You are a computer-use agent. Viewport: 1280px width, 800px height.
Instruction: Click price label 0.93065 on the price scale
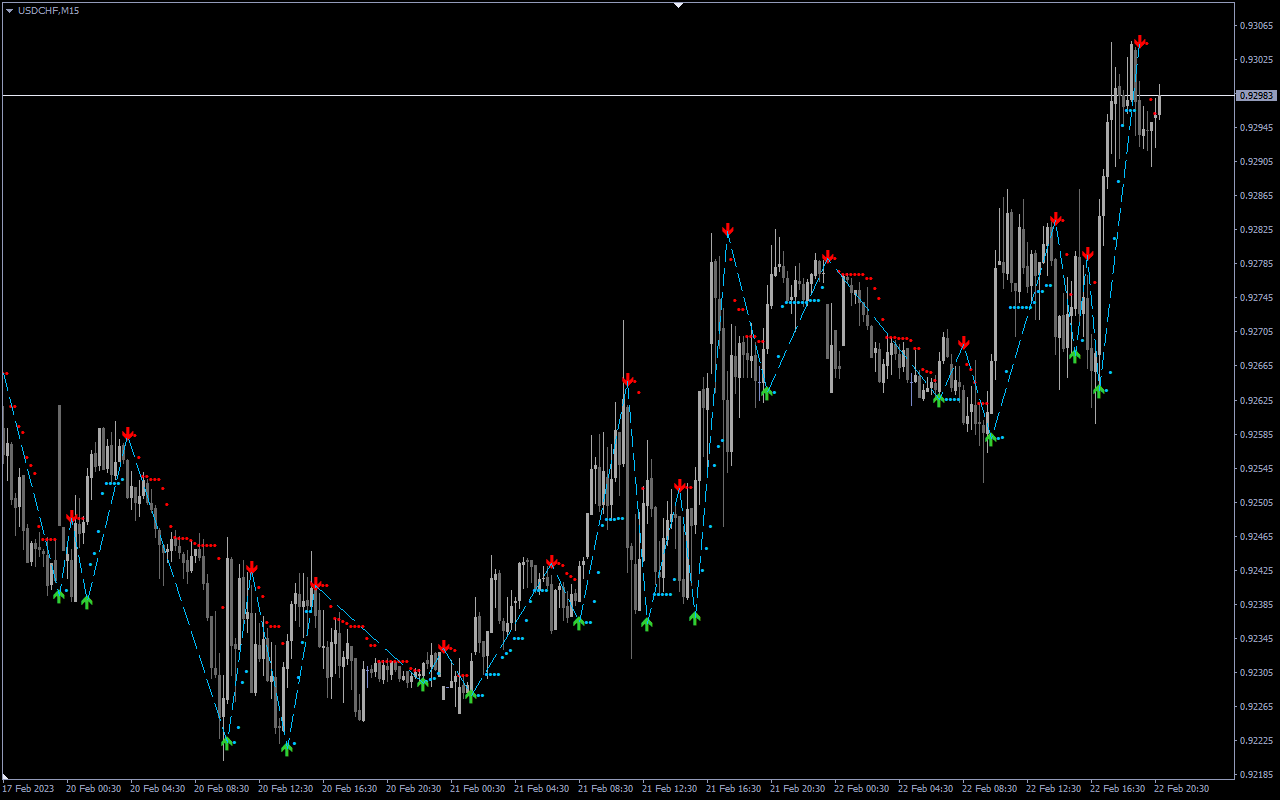(x=1256, y=26)
